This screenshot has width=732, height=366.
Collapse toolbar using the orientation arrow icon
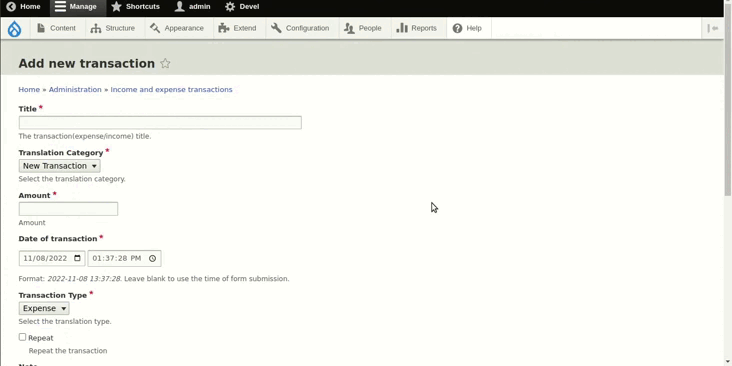pos(713,28)
